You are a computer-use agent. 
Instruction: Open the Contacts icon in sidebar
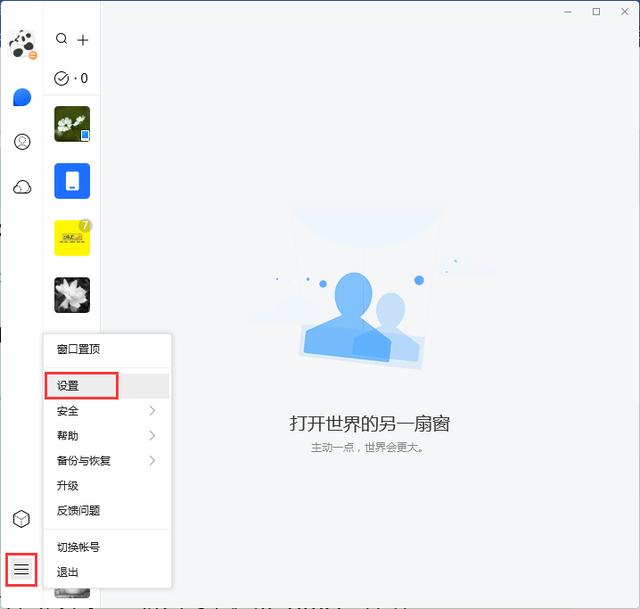coord(22,142)
